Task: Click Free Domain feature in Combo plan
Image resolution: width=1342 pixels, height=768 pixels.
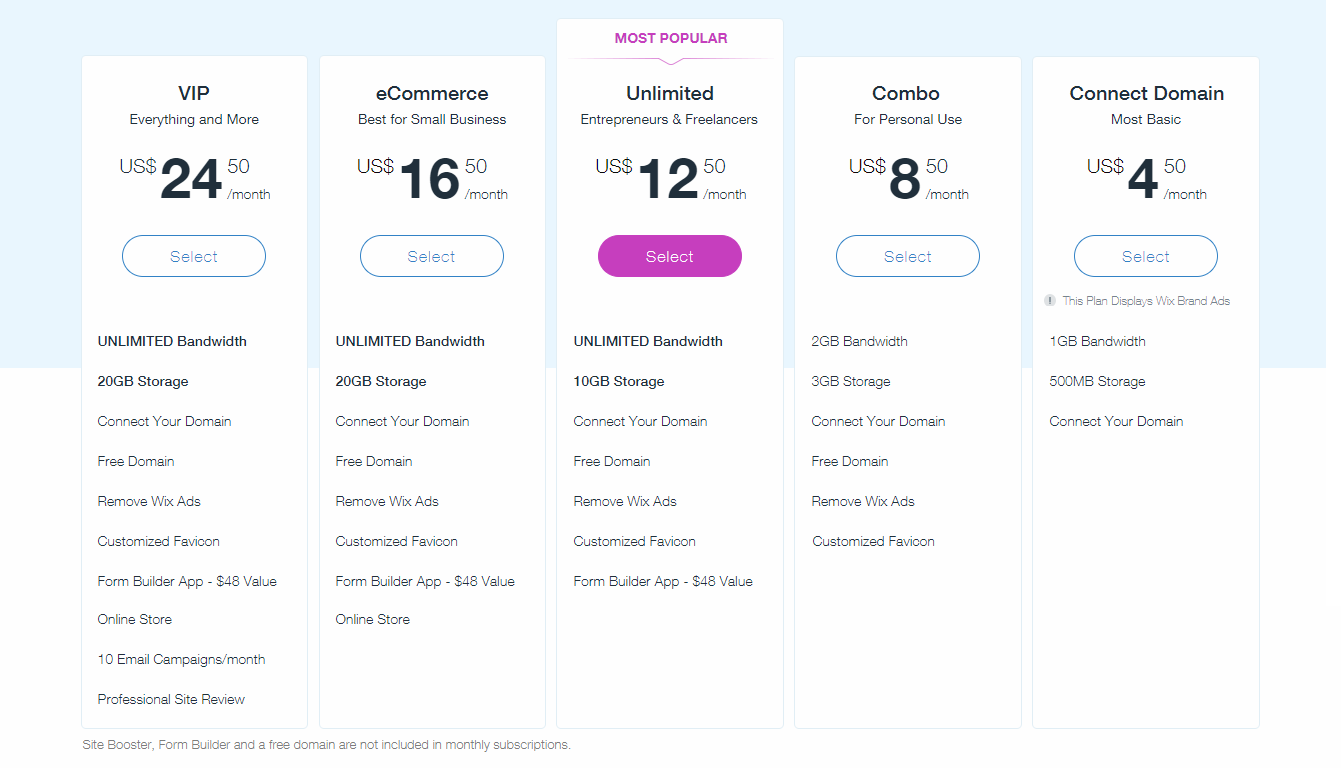Action: (850, 461)
